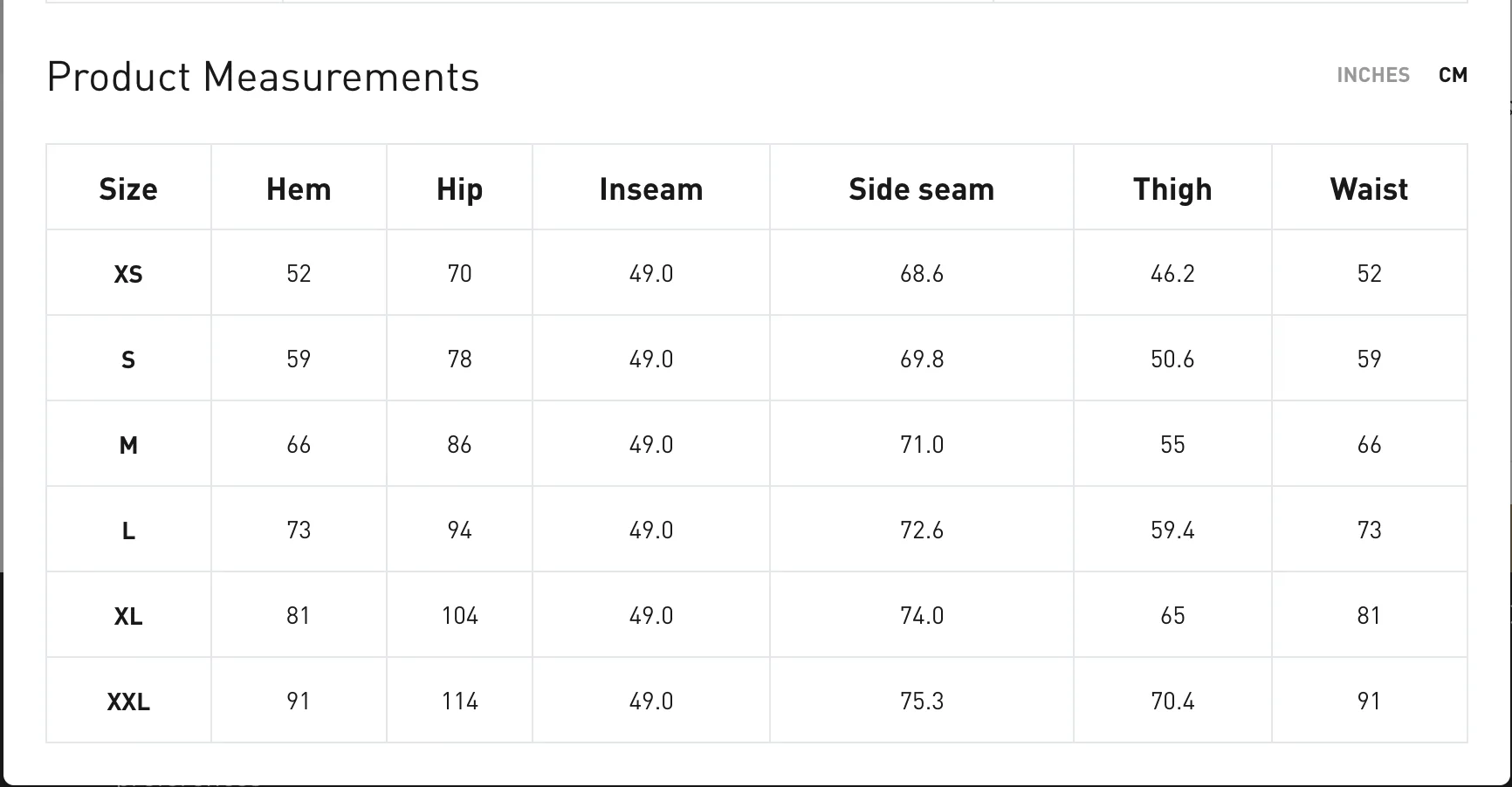Viewport: 1512px width, 787px height.
Task: Select the S size row label
Action: (128, 359)
